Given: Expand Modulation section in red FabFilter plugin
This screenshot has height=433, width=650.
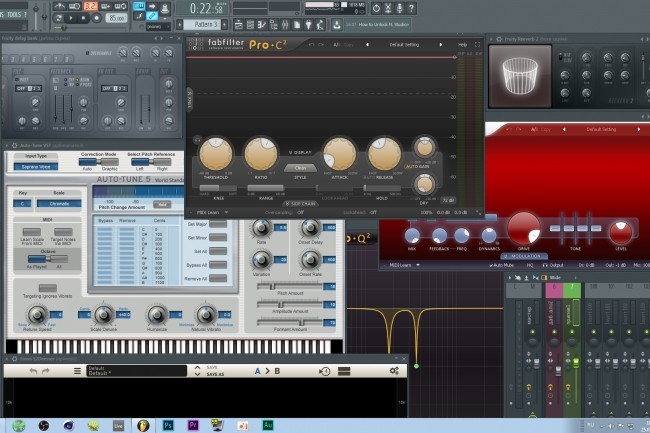Looking at the screenshot, I should tap(524, 256).
